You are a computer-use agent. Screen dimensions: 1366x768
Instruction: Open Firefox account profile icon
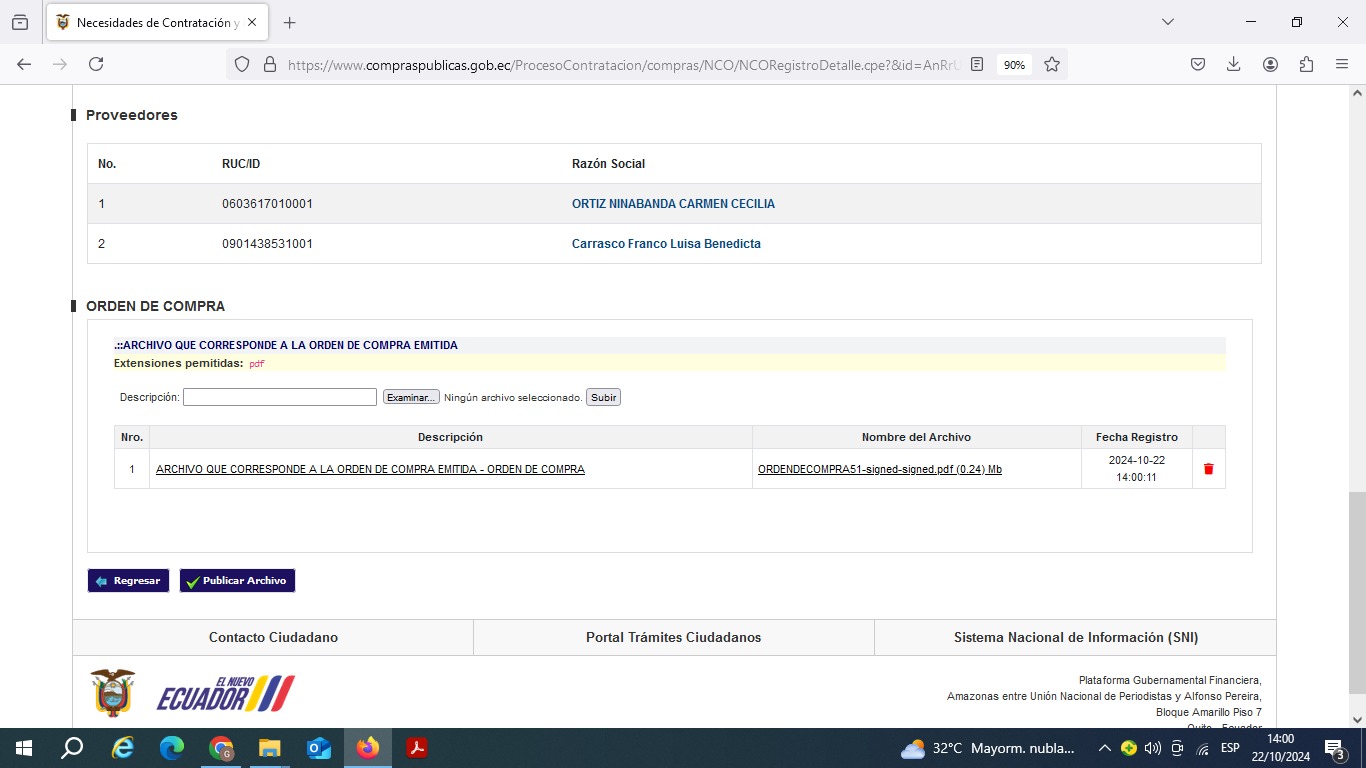1270,64
